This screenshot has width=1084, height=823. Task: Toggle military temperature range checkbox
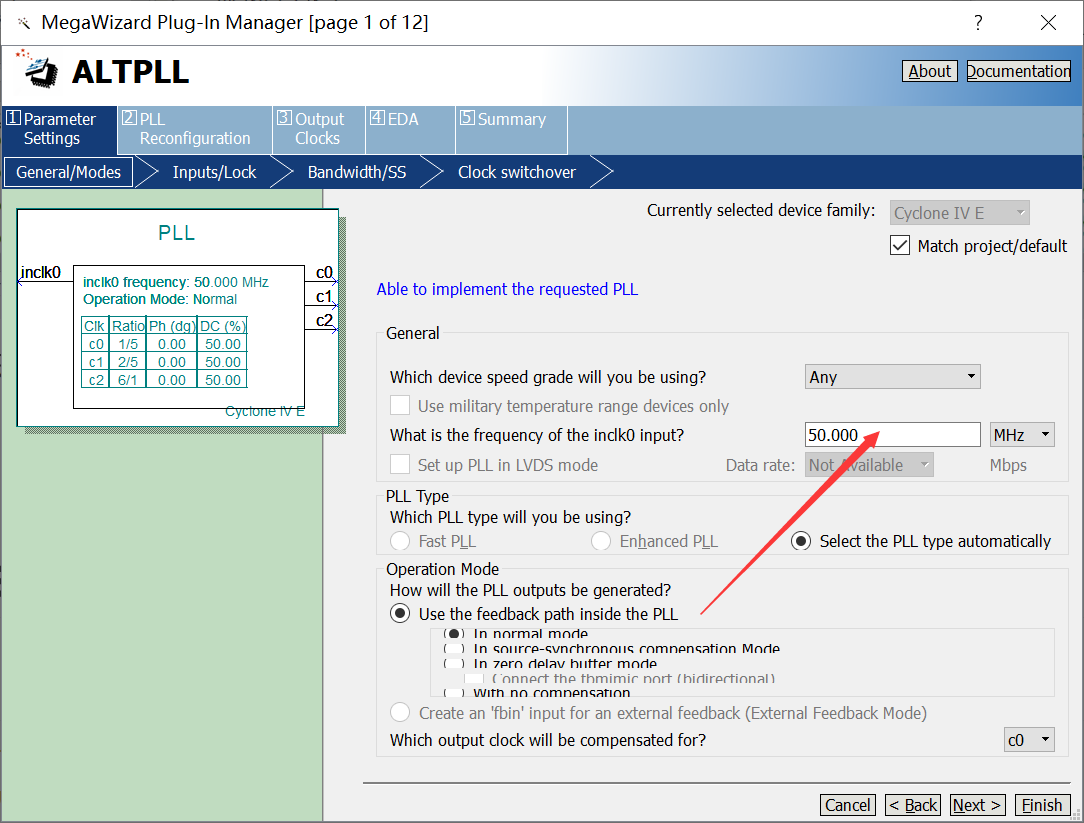coord(400,405)
